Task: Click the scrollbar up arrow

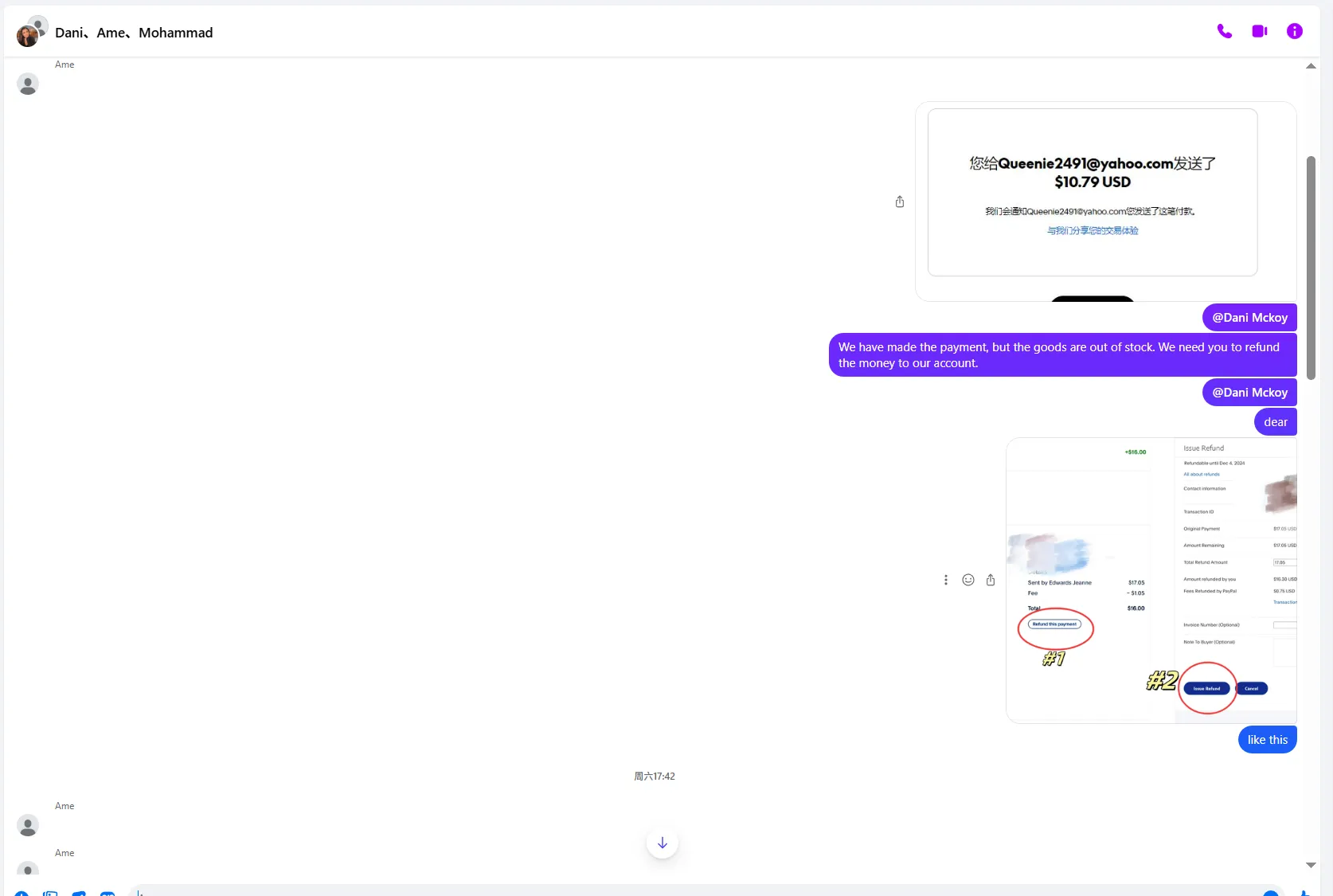Action: pos(1311,66)
